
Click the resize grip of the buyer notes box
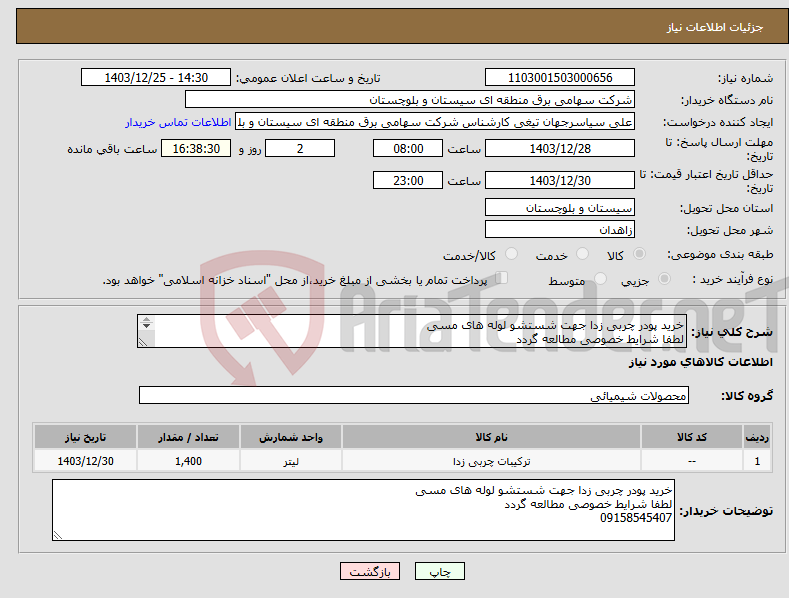(58, 536)
